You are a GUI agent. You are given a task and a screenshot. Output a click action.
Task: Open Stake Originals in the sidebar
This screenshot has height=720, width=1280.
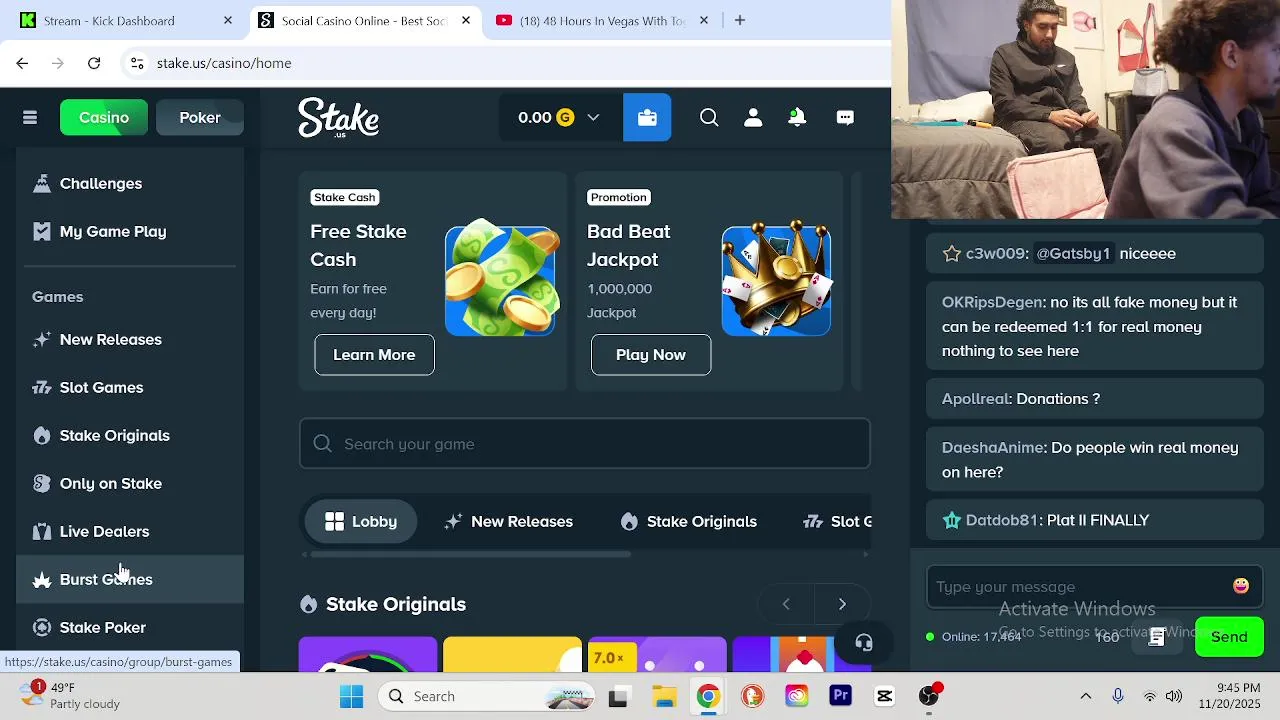coord(130,435)
